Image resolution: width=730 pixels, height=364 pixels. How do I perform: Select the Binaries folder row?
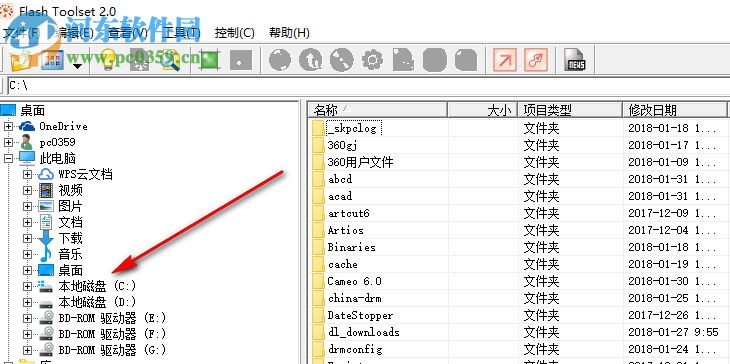(519, 247)
